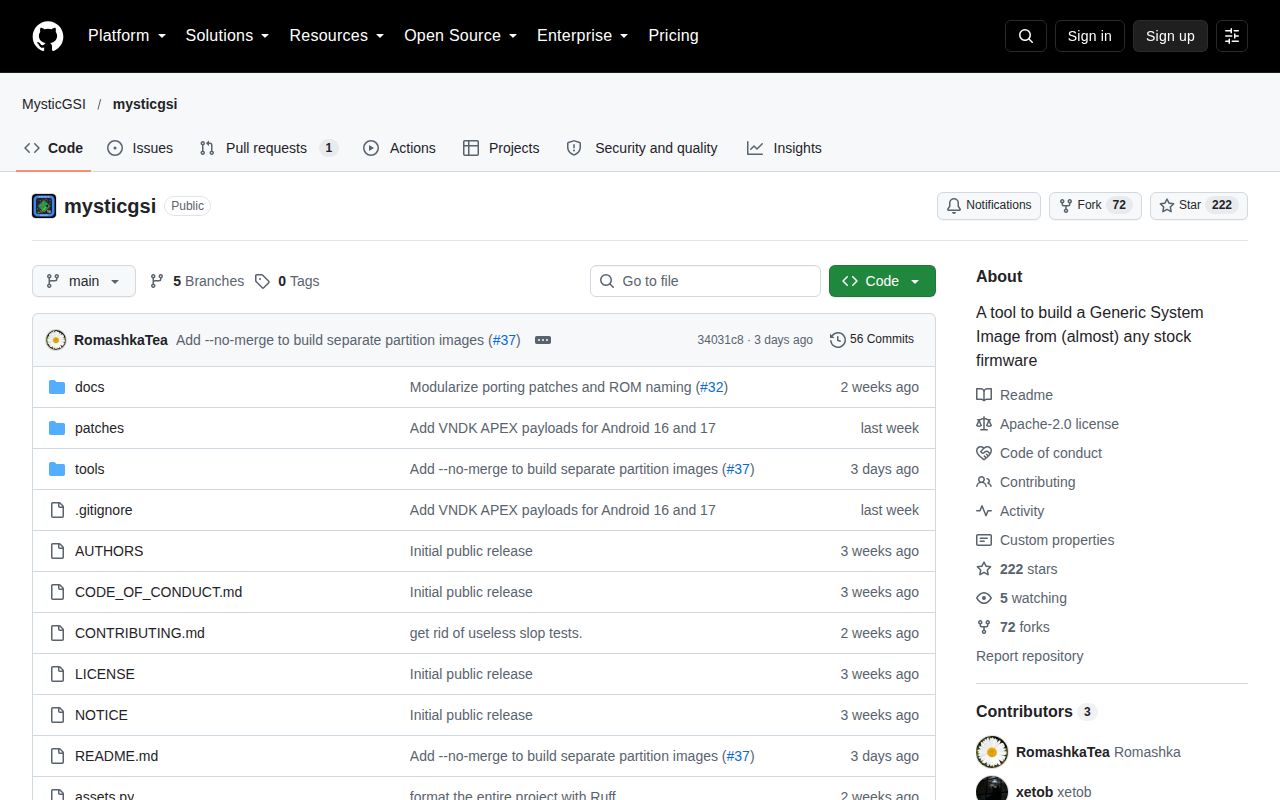Open the README.md file
Viewport: 1280px width, 800px height.
coord(116,756)
